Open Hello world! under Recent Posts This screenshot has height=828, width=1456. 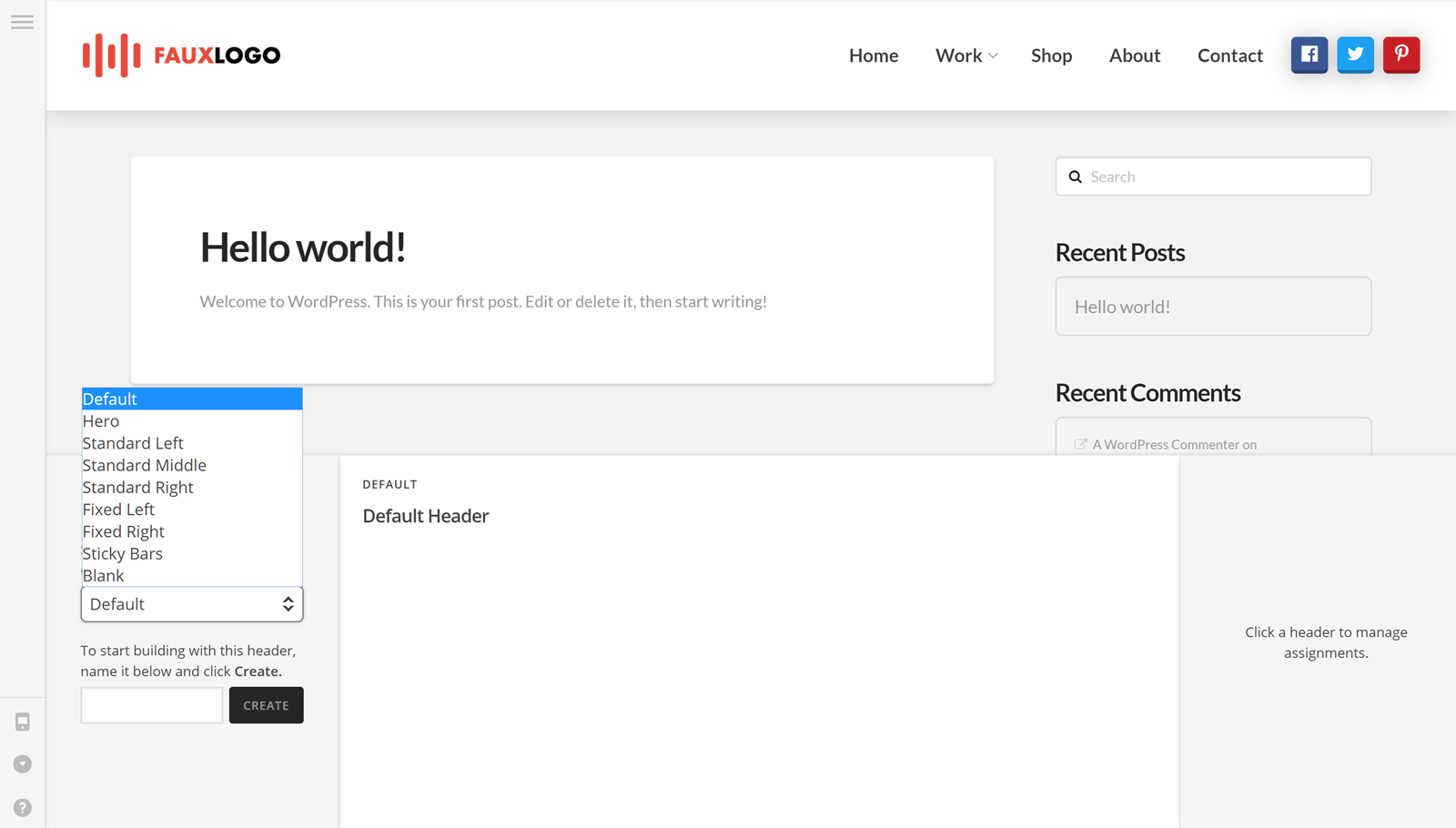tap(1122, 307)
